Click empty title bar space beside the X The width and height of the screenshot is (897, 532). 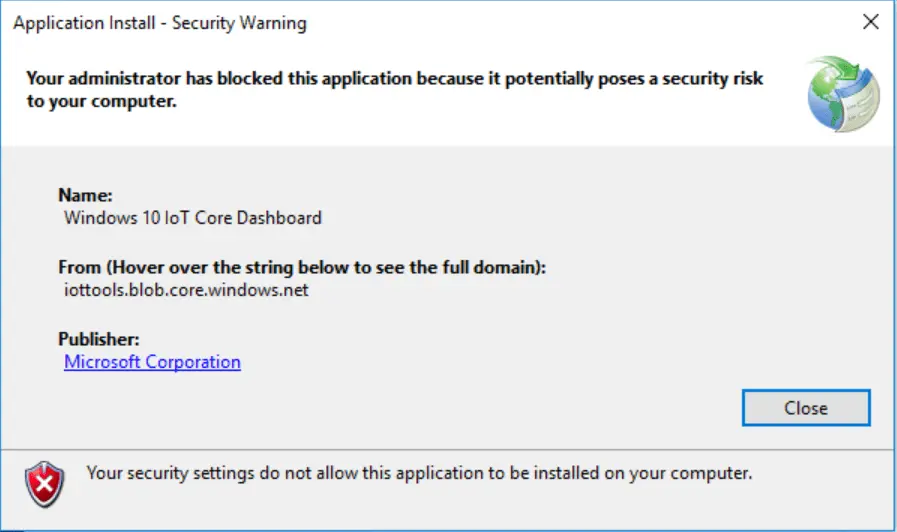coord(600,23)
